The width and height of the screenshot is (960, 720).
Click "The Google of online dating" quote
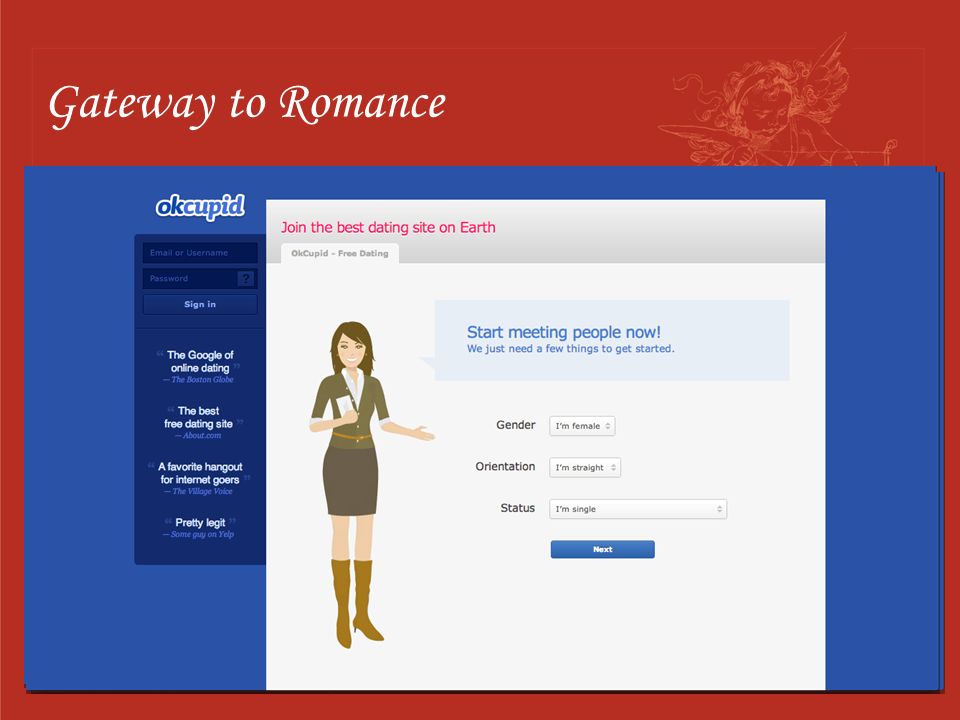[x=200, y=361]
